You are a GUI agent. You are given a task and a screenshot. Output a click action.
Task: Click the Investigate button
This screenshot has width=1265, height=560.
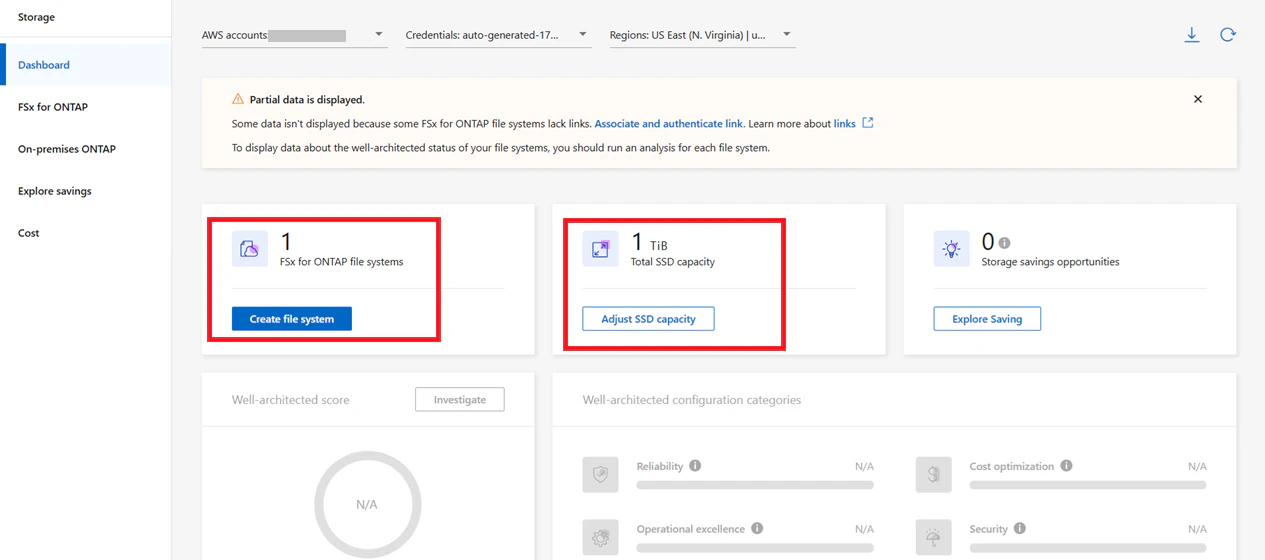[x=460, y=399]
